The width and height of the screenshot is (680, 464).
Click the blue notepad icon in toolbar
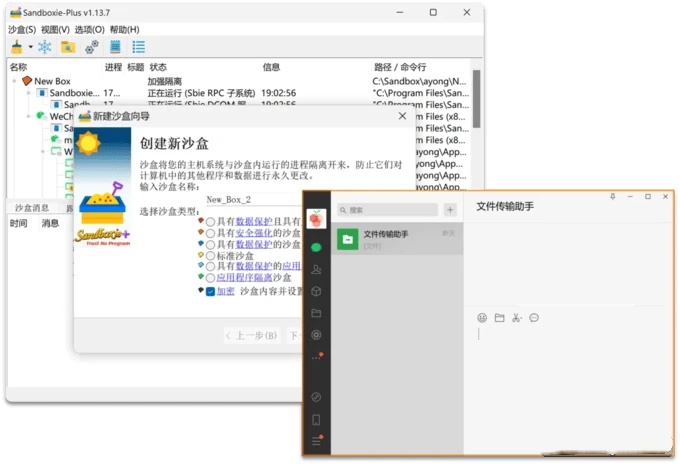115,47
